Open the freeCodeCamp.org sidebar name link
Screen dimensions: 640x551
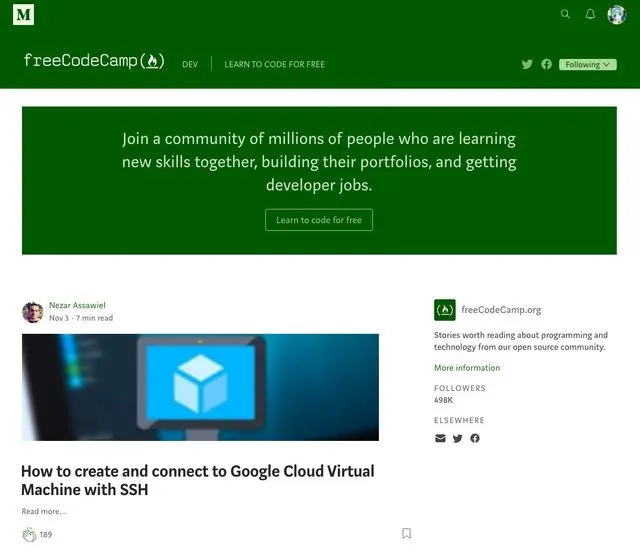tap(501, 310)
